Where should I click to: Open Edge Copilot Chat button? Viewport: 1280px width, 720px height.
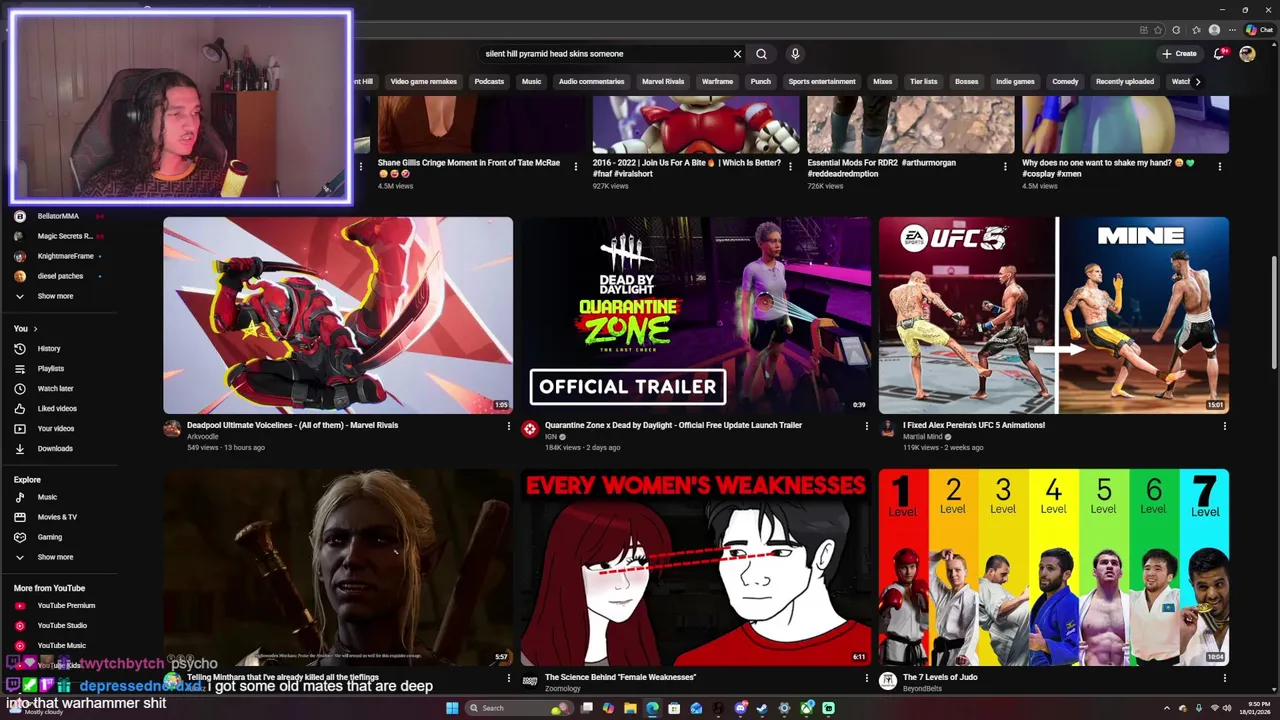tap(1258, 30)
